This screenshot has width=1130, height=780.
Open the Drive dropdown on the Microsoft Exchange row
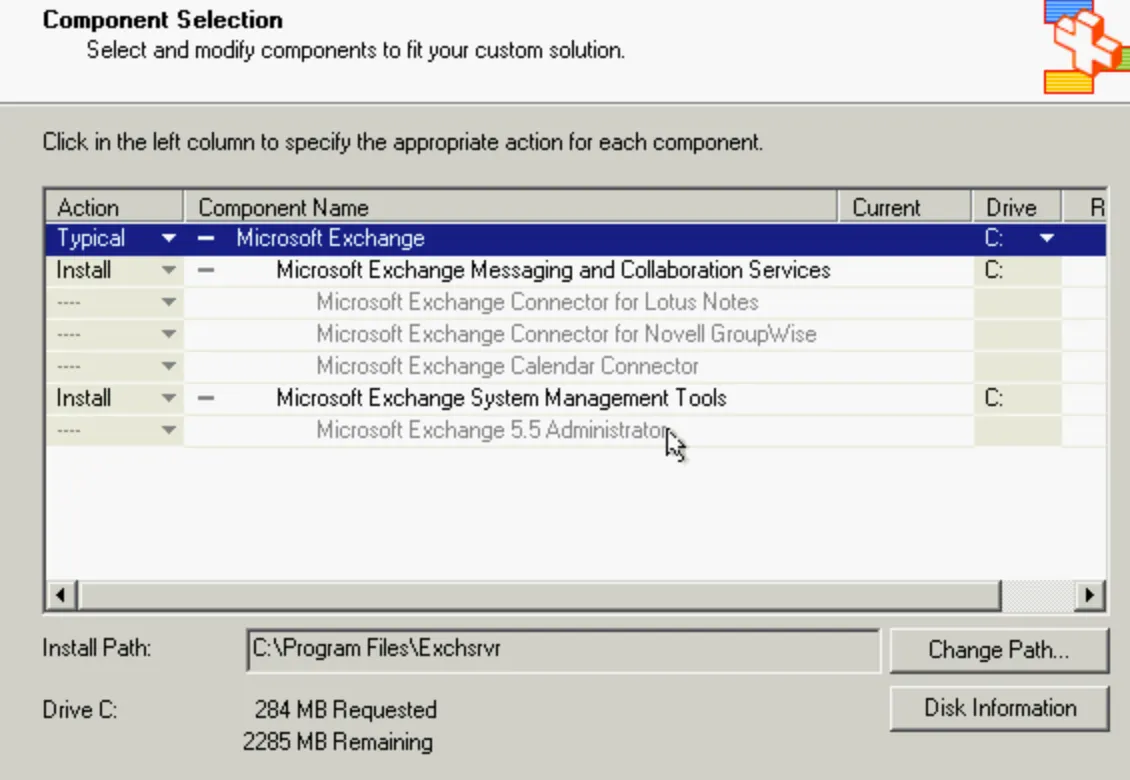(1046, 238)
